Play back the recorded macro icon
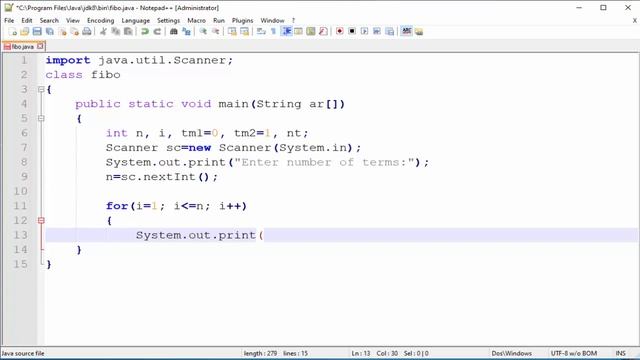The height and width of the screenshot is (360, 640). [x=364, y=31]
